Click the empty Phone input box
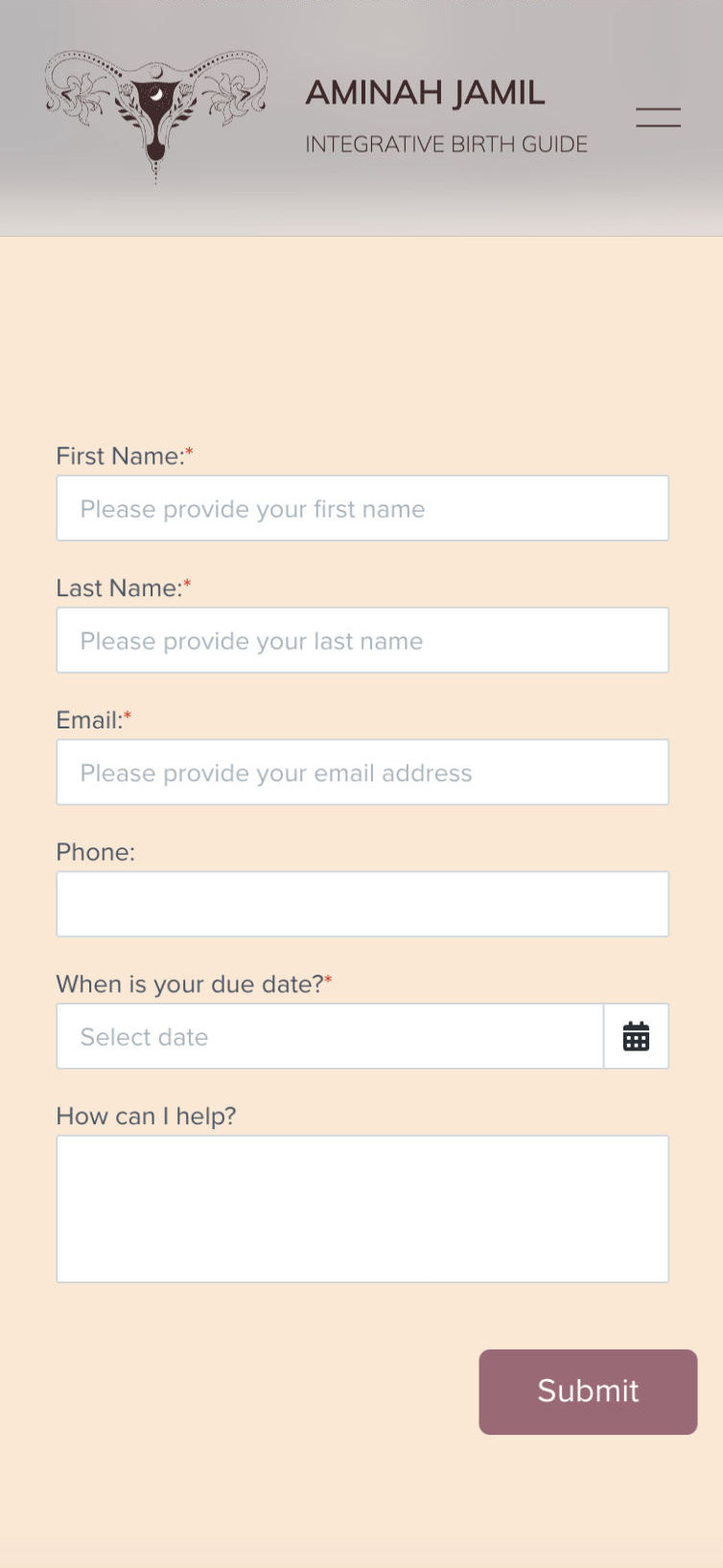This screenshot has width=723, height=1568. 362,904
